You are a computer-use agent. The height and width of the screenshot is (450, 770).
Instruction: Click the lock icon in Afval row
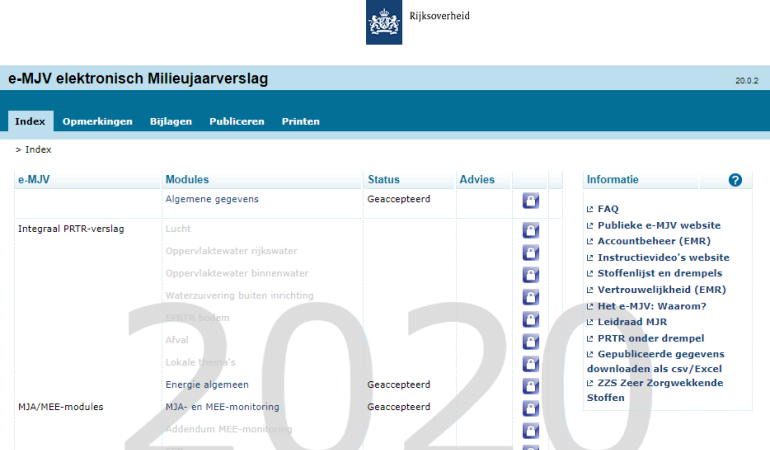click(530, 341)
